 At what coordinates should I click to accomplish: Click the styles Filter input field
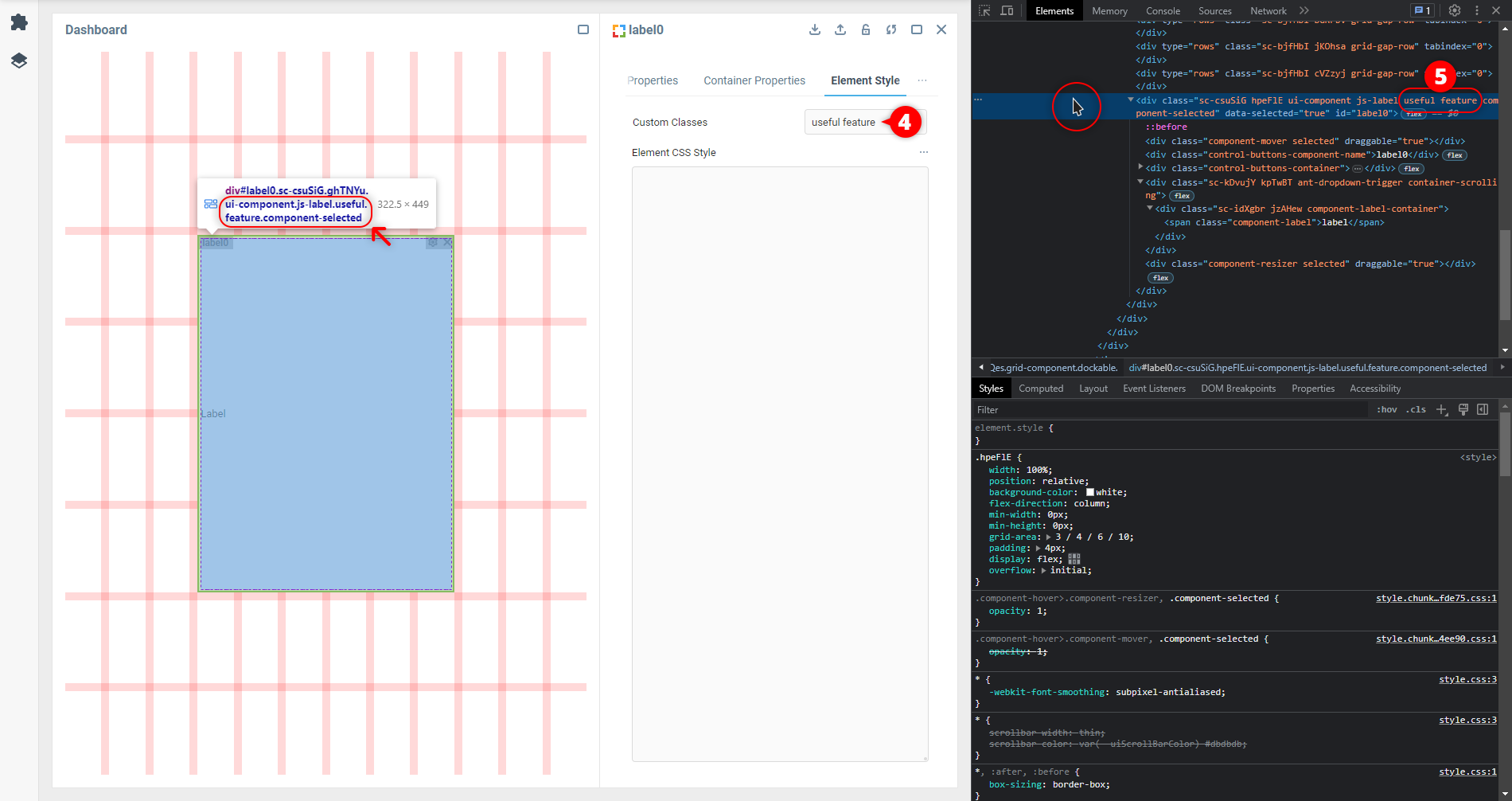(1170, 409)
